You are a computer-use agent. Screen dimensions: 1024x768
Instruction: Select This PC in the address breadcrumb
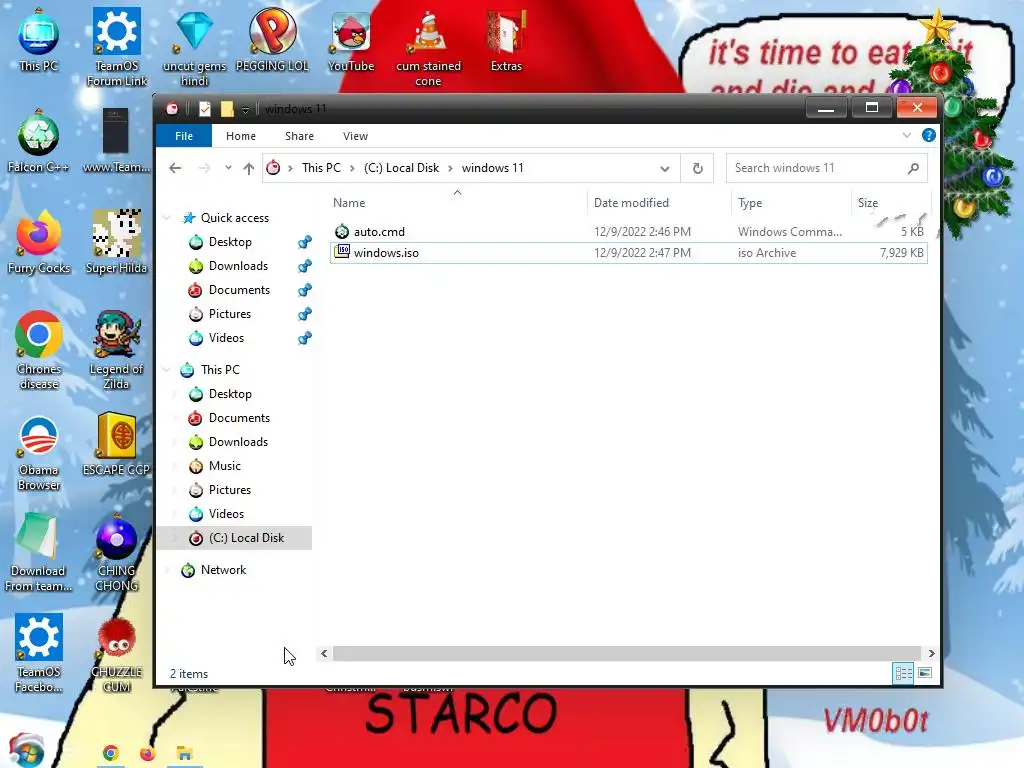pyautogui.click(x=321, y=168)
